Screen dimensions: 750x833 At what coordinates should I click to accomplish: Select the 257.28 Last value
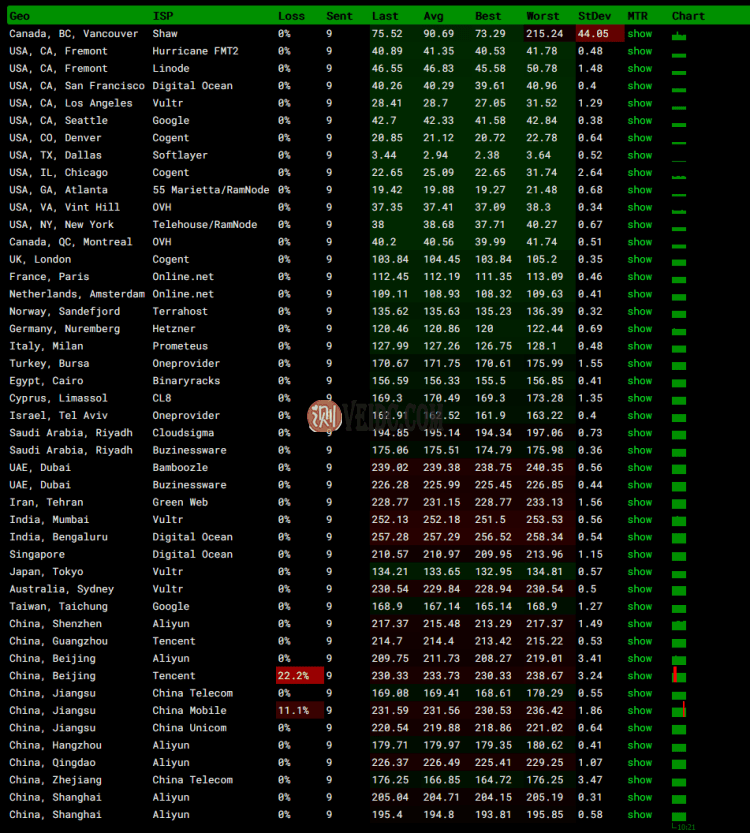pos(390,537)
